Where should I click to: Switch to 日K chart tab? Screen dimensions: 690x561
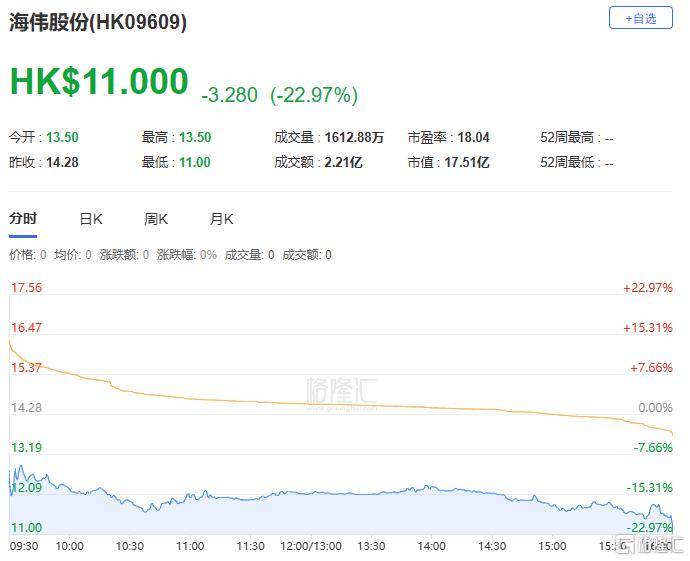pos(91,219)
